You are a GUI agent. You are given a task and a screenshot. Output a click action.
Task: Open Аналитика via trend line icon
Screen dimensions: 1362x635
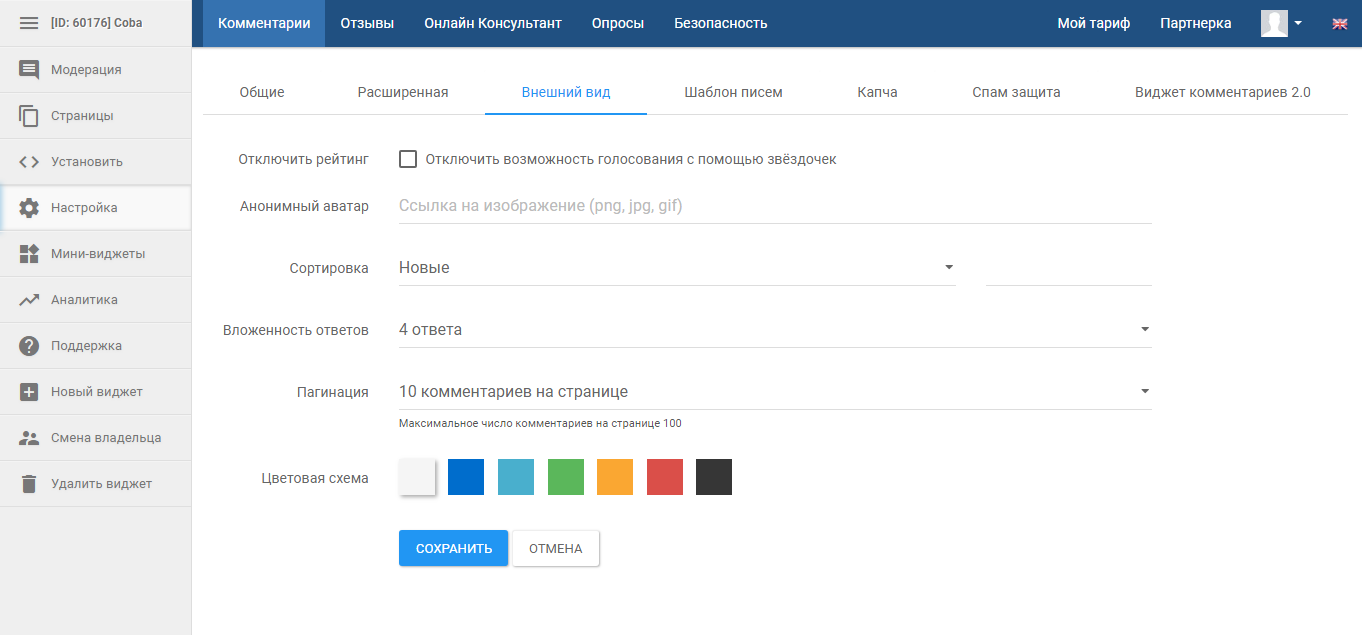coord(29,300)
